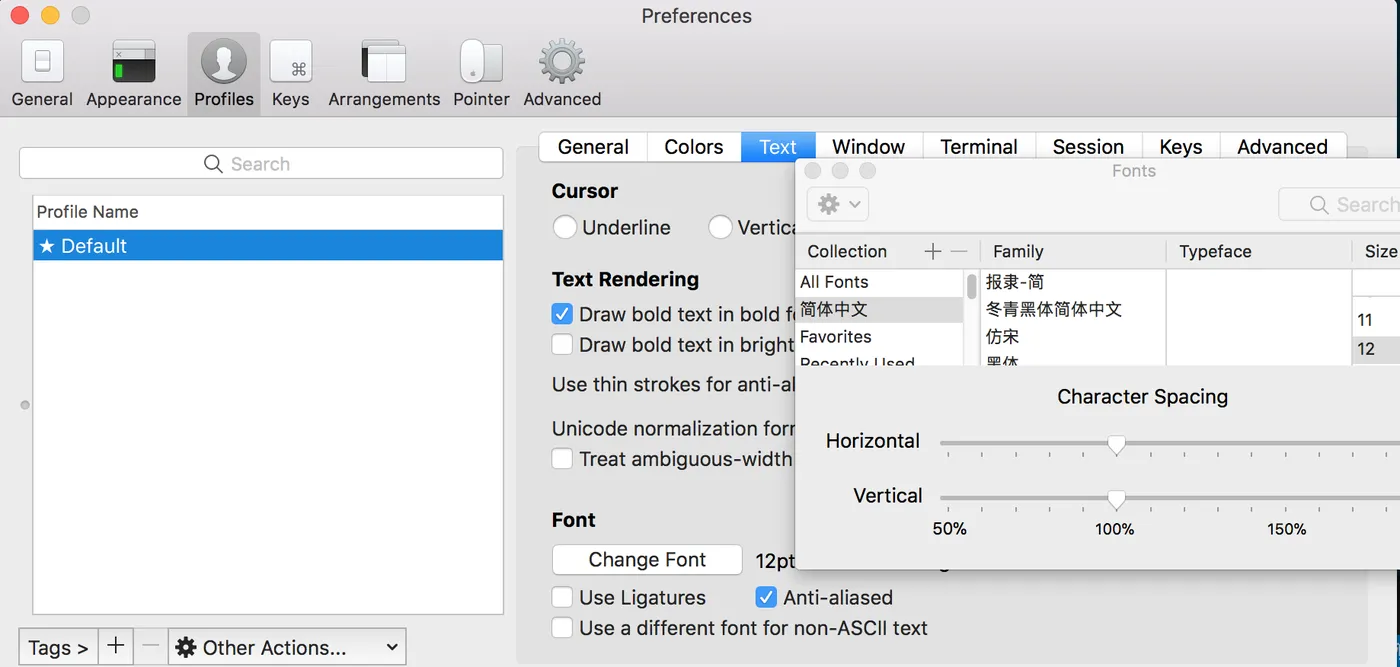The width and height of the screenshot is (1400, 667).
Task: Click the Horizontal character spacing slider handle
Action: click(1116, 445)
